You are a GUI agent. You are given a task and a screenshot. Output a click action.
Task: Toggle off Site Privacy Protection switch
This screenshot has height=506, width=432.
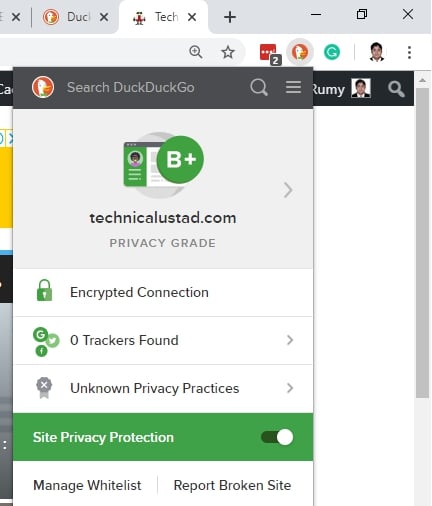pos(277,437)
